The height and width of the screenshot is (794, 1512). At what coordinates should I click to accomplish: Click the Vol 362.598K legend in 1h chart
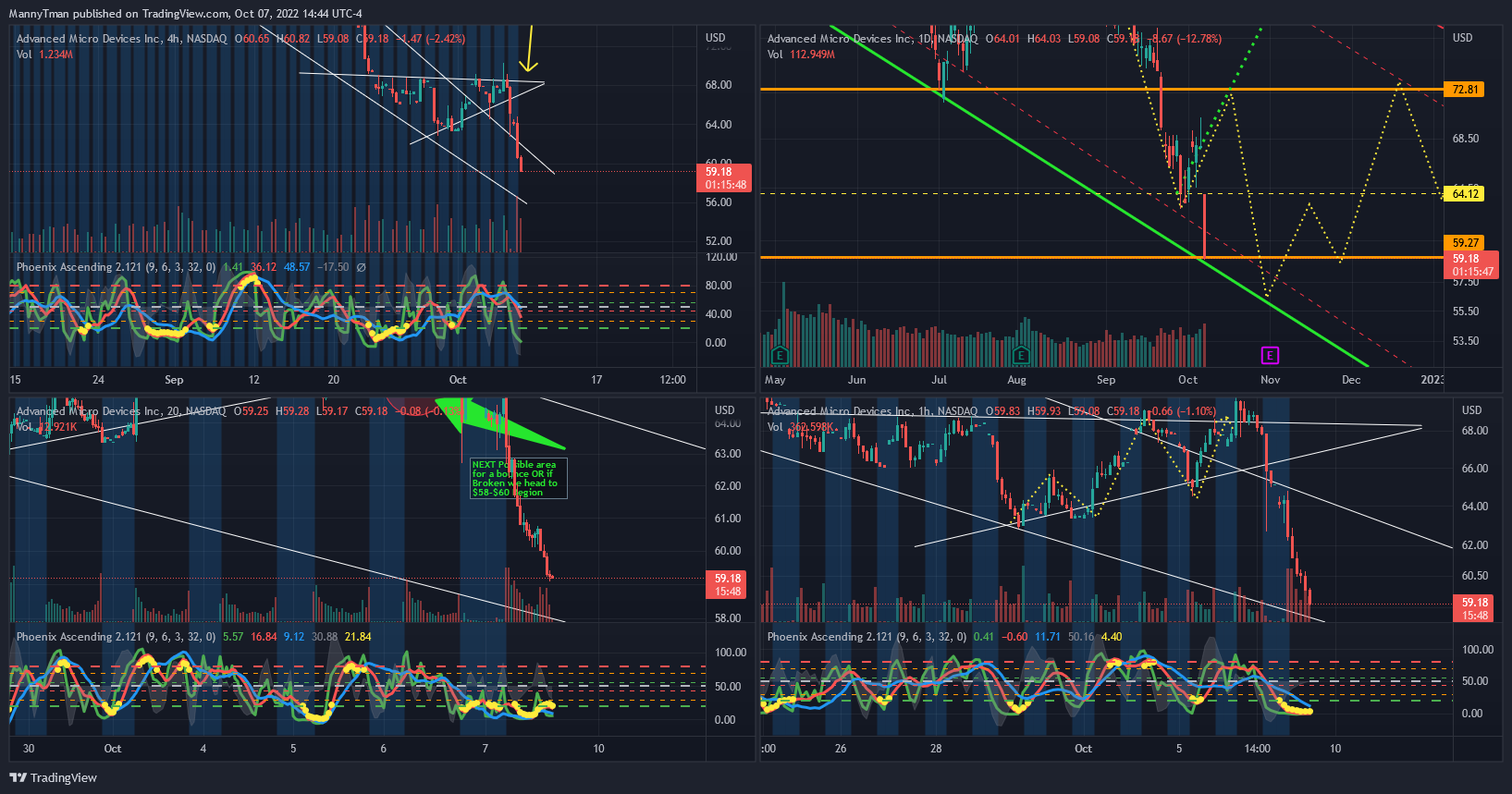(x=801, y=427)
